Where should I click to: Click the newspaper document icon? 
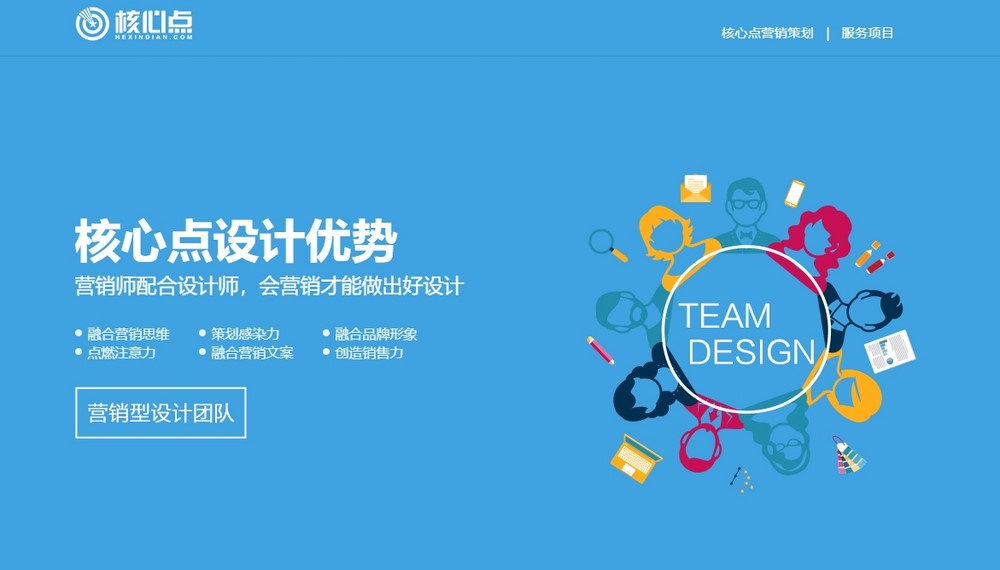889,351
